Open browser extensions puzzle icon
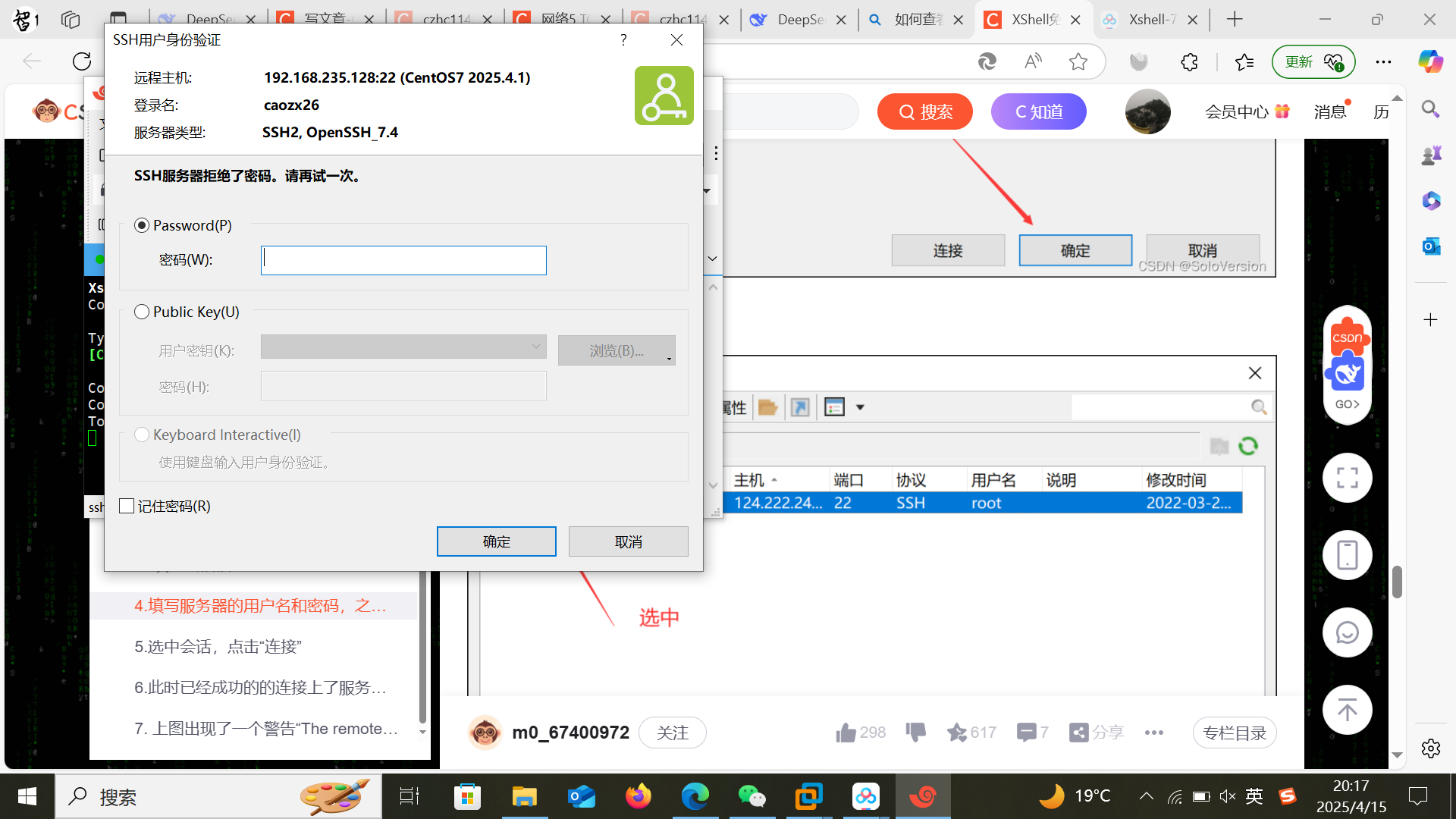This screenshot has width=1456, height=819. (1189, 62)
